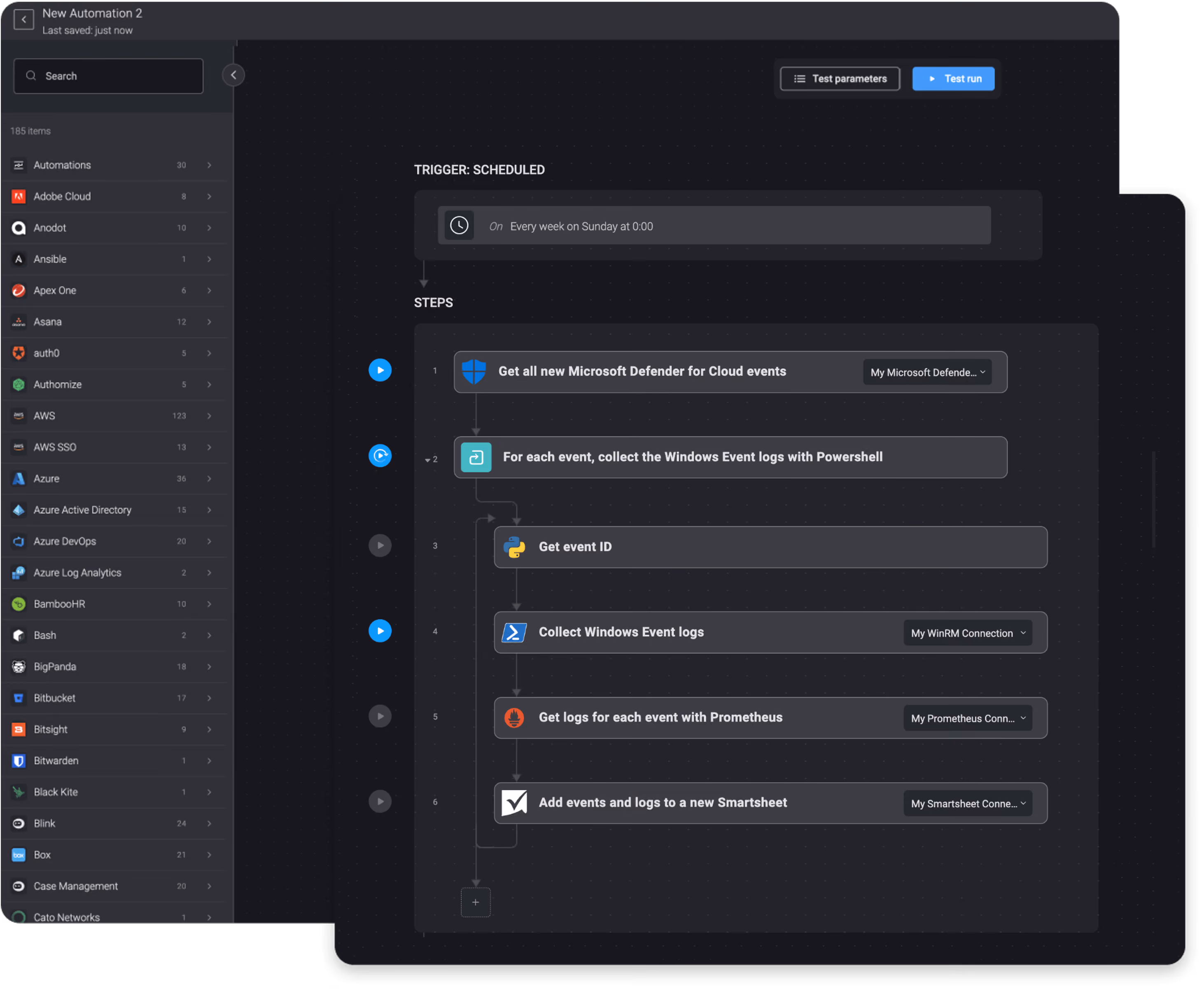Click the Microsoft Defender shield icon in step 1
Image resolution: width=1204 pixels, height=989 pixels.
pos(474,372)
